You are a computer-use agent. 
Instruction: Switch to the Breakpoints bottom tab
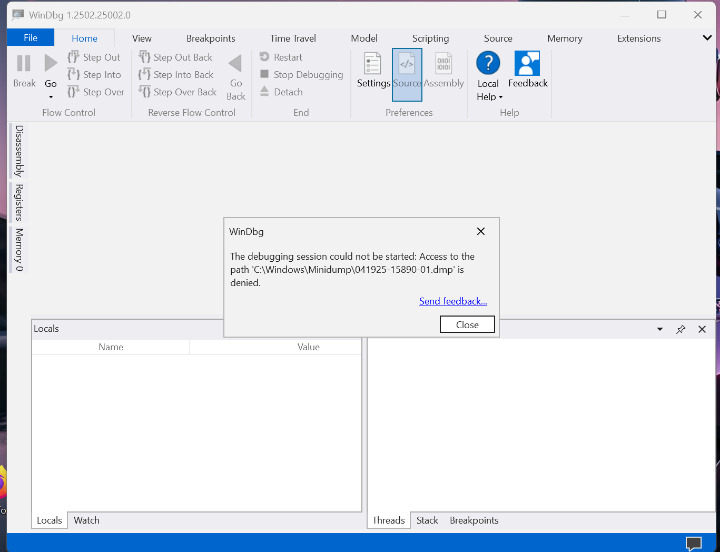[474, 520]
